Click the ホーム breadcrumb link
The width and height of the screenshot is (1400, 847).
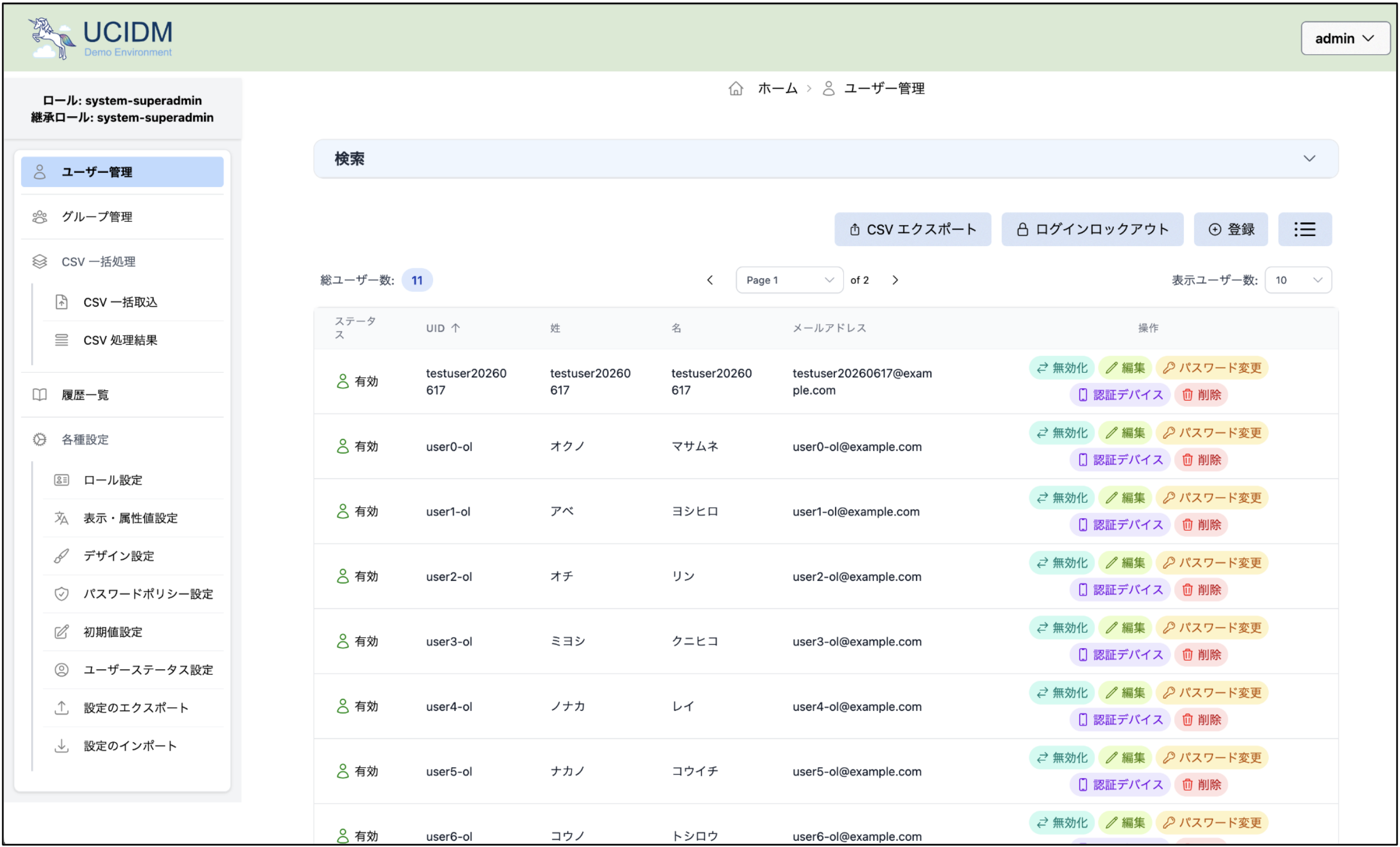pos(777,88)
